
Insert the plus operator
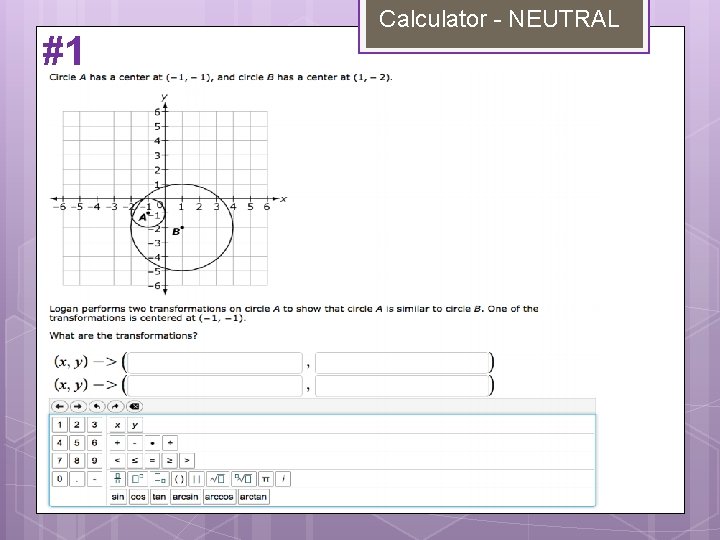[x=118, y=443]
